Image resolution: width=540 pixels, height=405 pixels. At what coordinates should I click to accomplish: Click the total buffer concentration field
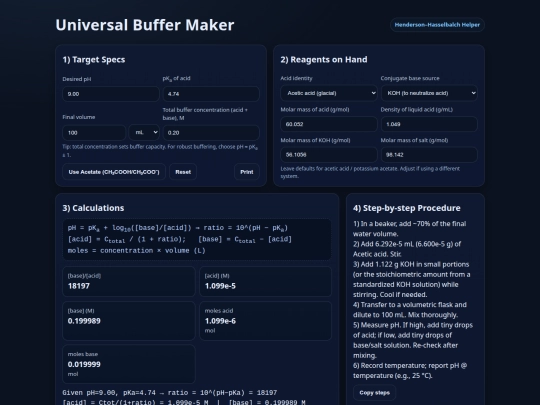tap(211, 133)
